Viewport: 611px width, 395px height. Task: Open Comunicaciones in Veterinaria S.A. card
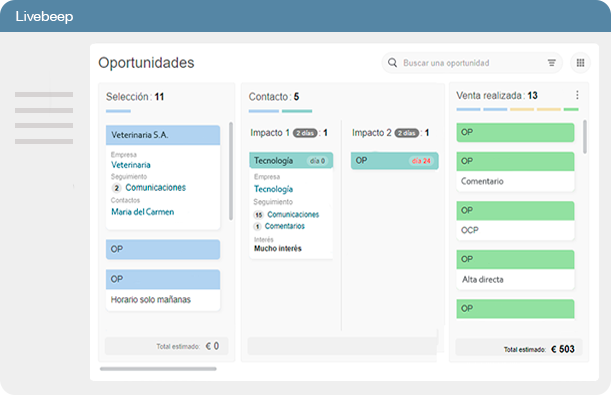click(155, 187)
